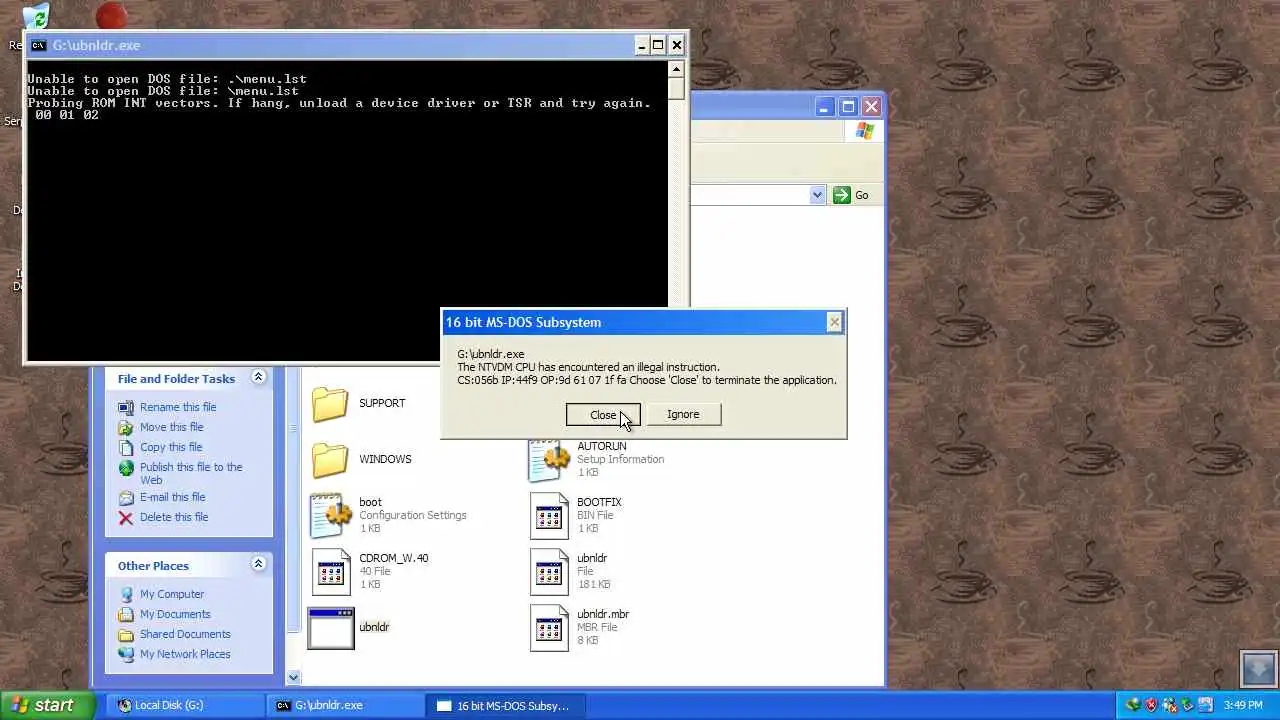The width and height of the screenshot is (1280, 720).
Task: Select the 181 KB ubnldr file icon
Action: coord(549,571)
